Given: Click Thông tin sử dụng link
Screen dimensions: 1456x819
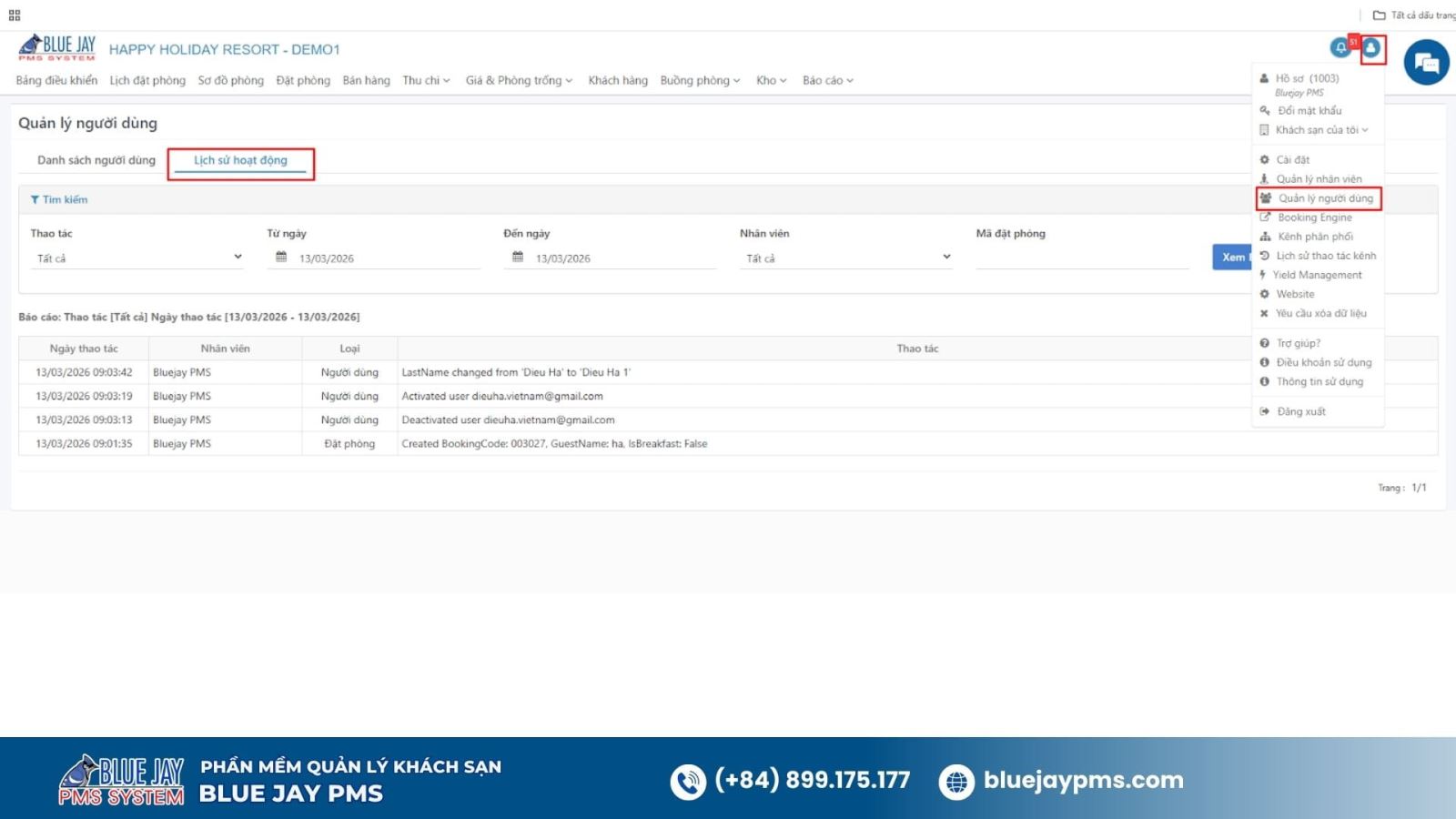Looking at the screenshot, I should 1319,381.
